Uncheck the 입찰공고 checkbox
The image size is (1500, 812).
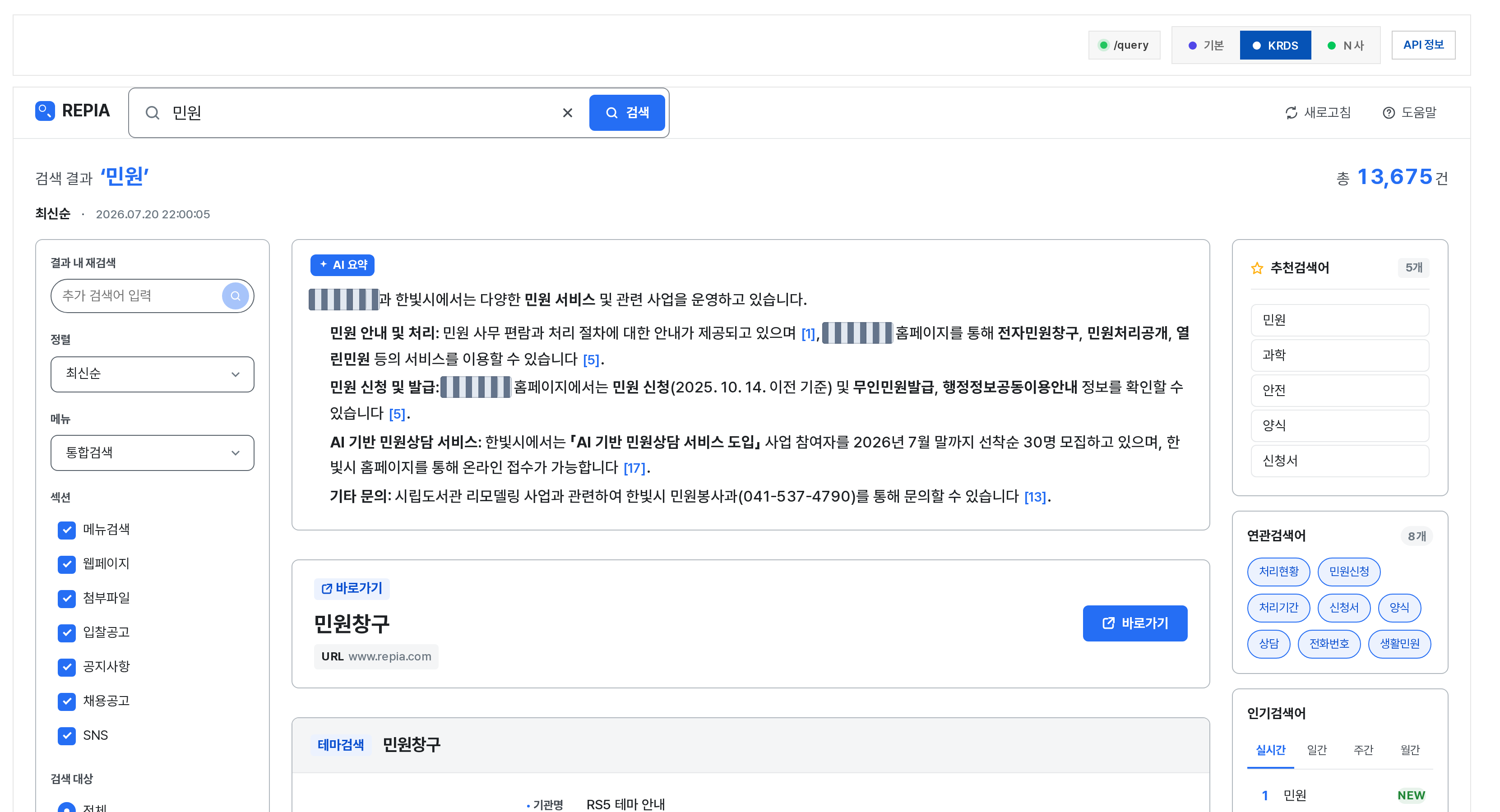(x=67, y=633)
